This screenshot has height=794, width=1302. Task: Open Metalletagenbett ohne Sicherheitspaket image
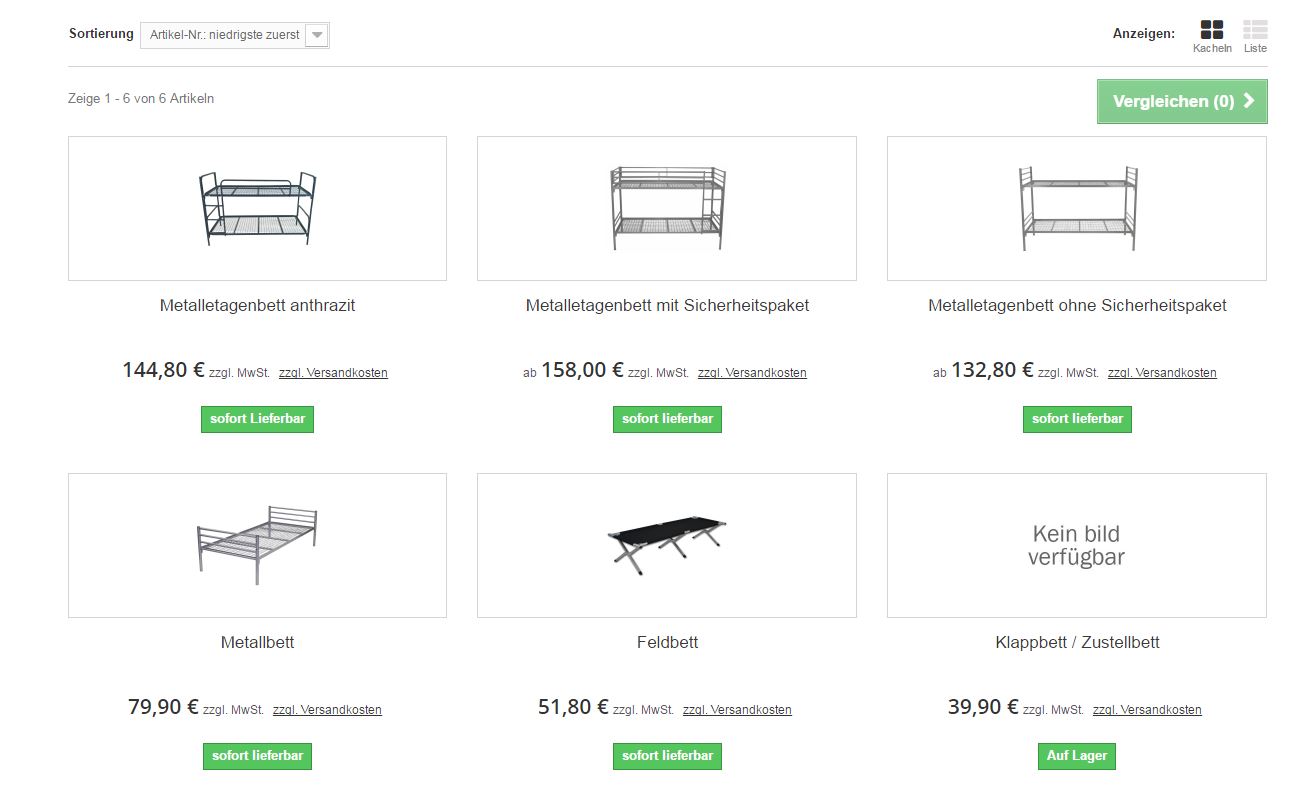coord(1077,208)
